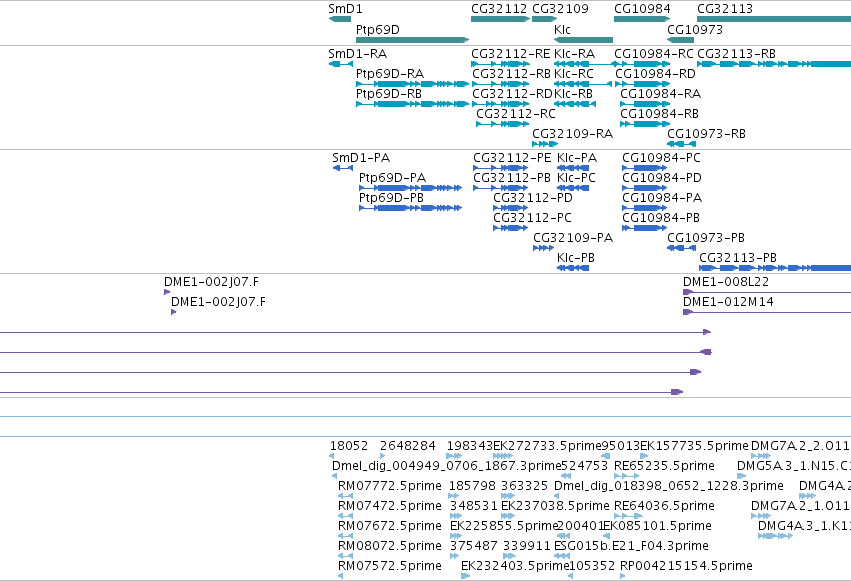The height and width of the screenshot is (581, 851).
Task: Select the CG32109 gene feature
Action: tap(545, 19)
